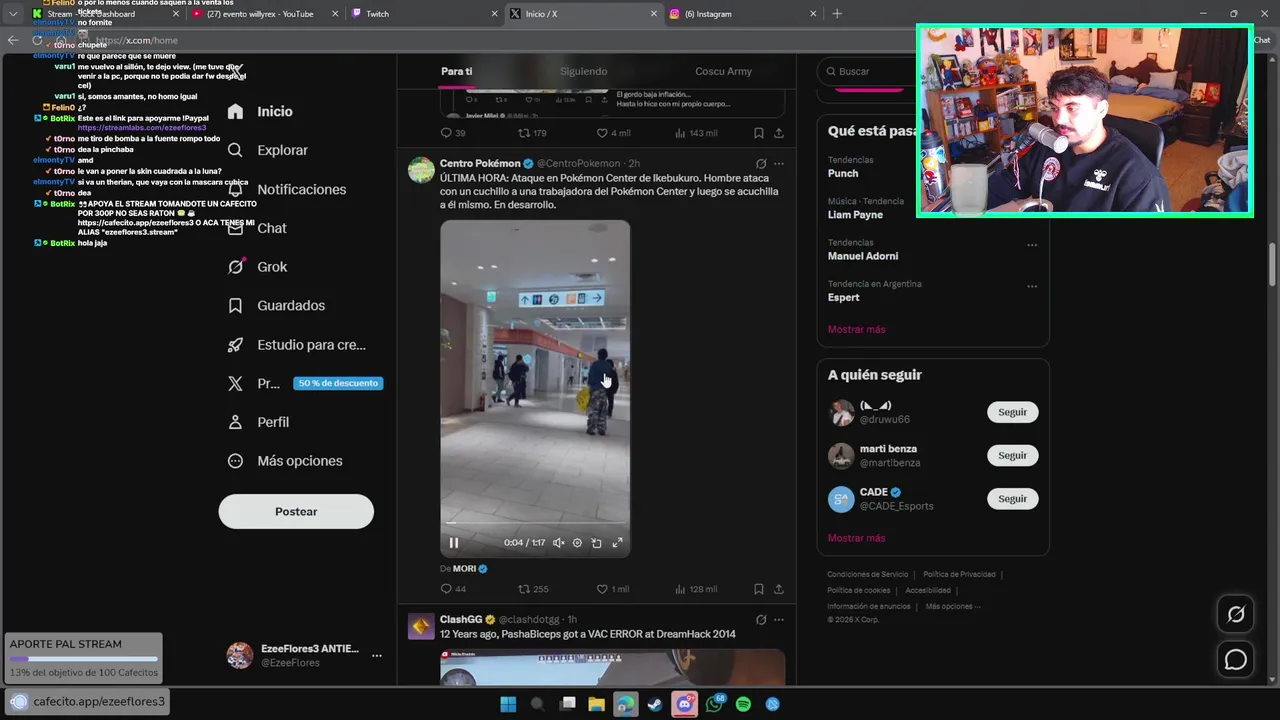This screenshot has width=1280, height=720.
Task: Open Spotify from the taskbar
Action: coord(743,704)
